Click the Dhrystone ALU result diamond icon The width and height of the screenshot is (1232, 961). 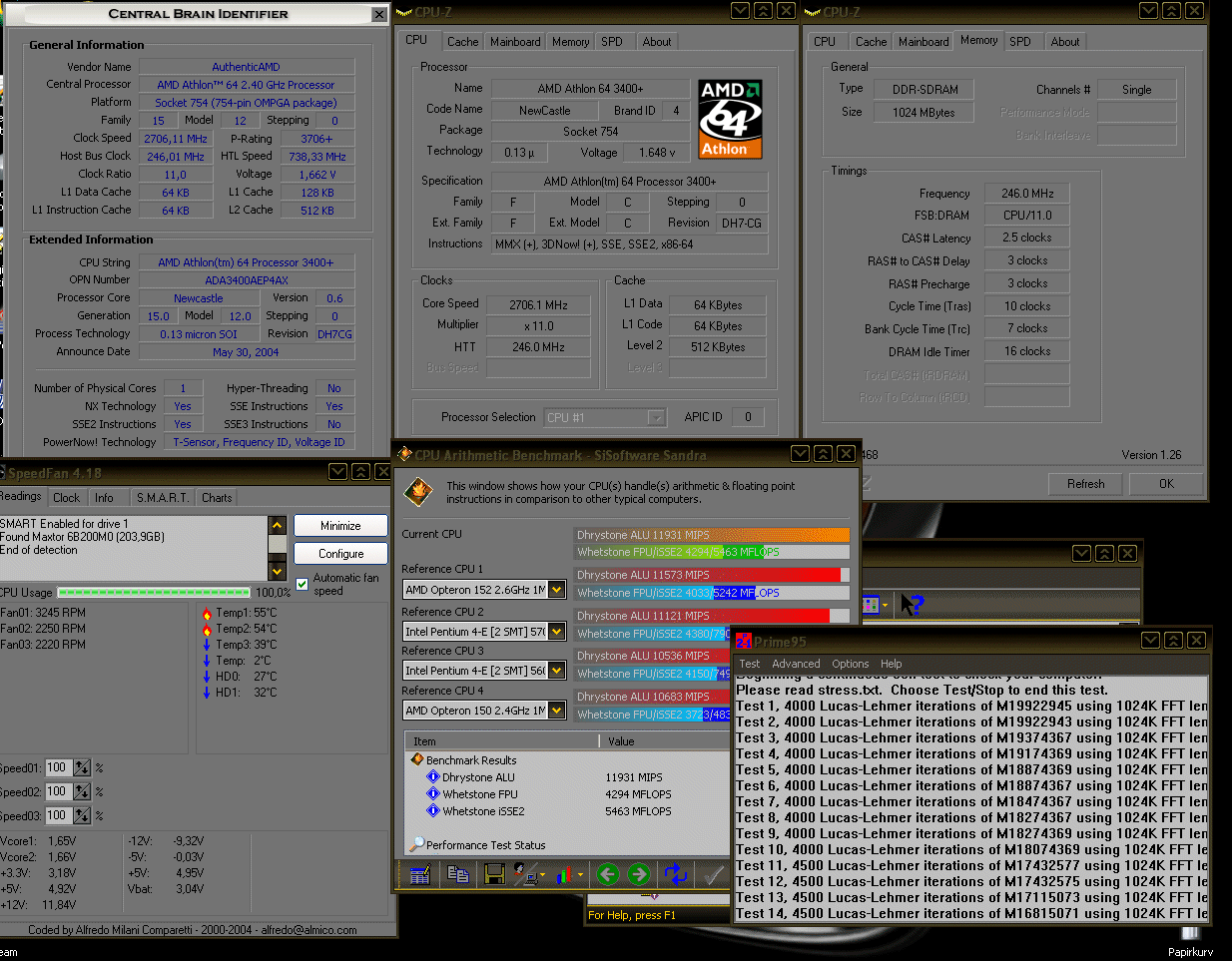tap(433, 777)
